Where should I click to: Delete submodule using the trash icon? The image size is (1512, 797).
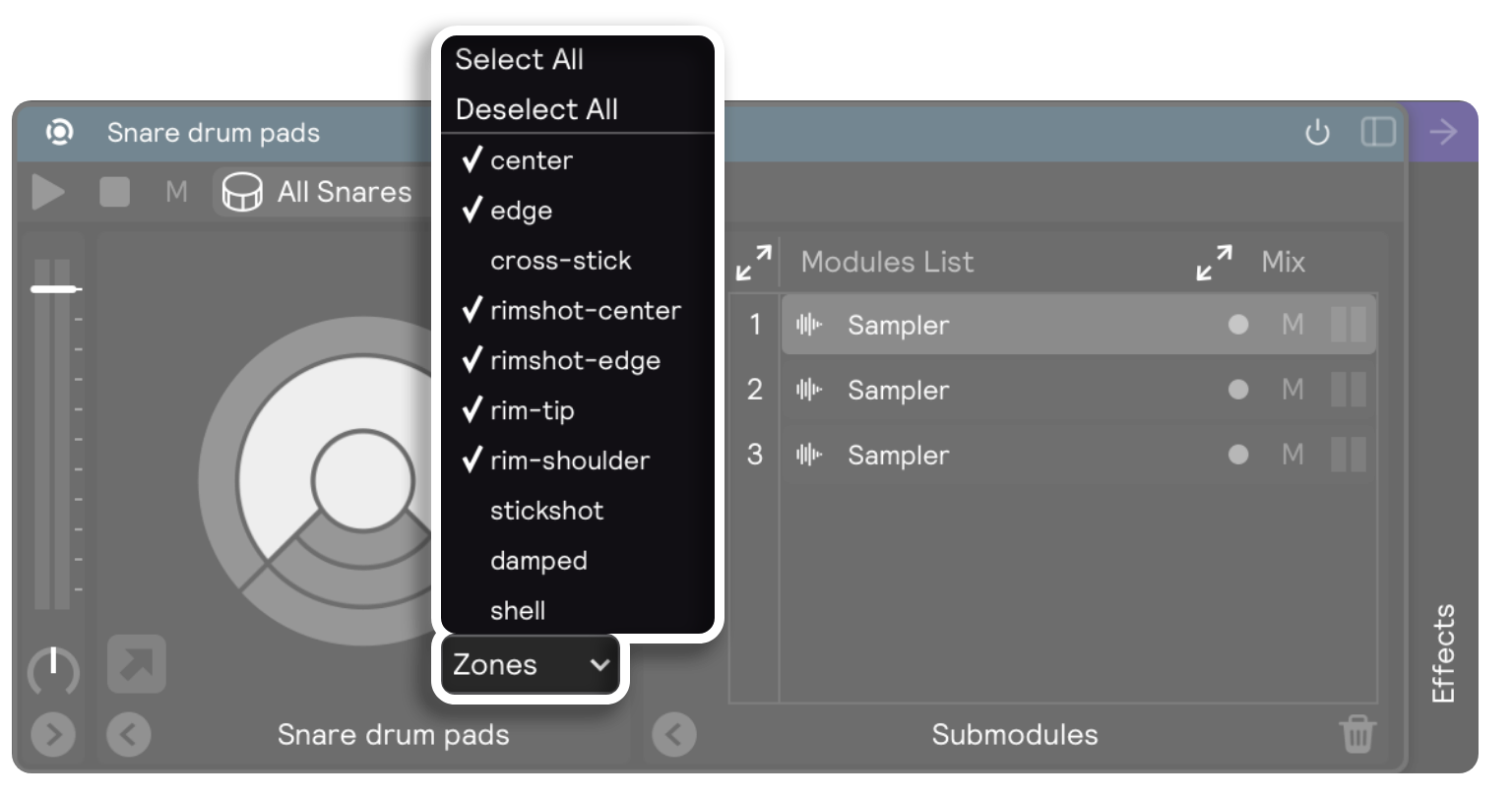[x=1356, y=735]
